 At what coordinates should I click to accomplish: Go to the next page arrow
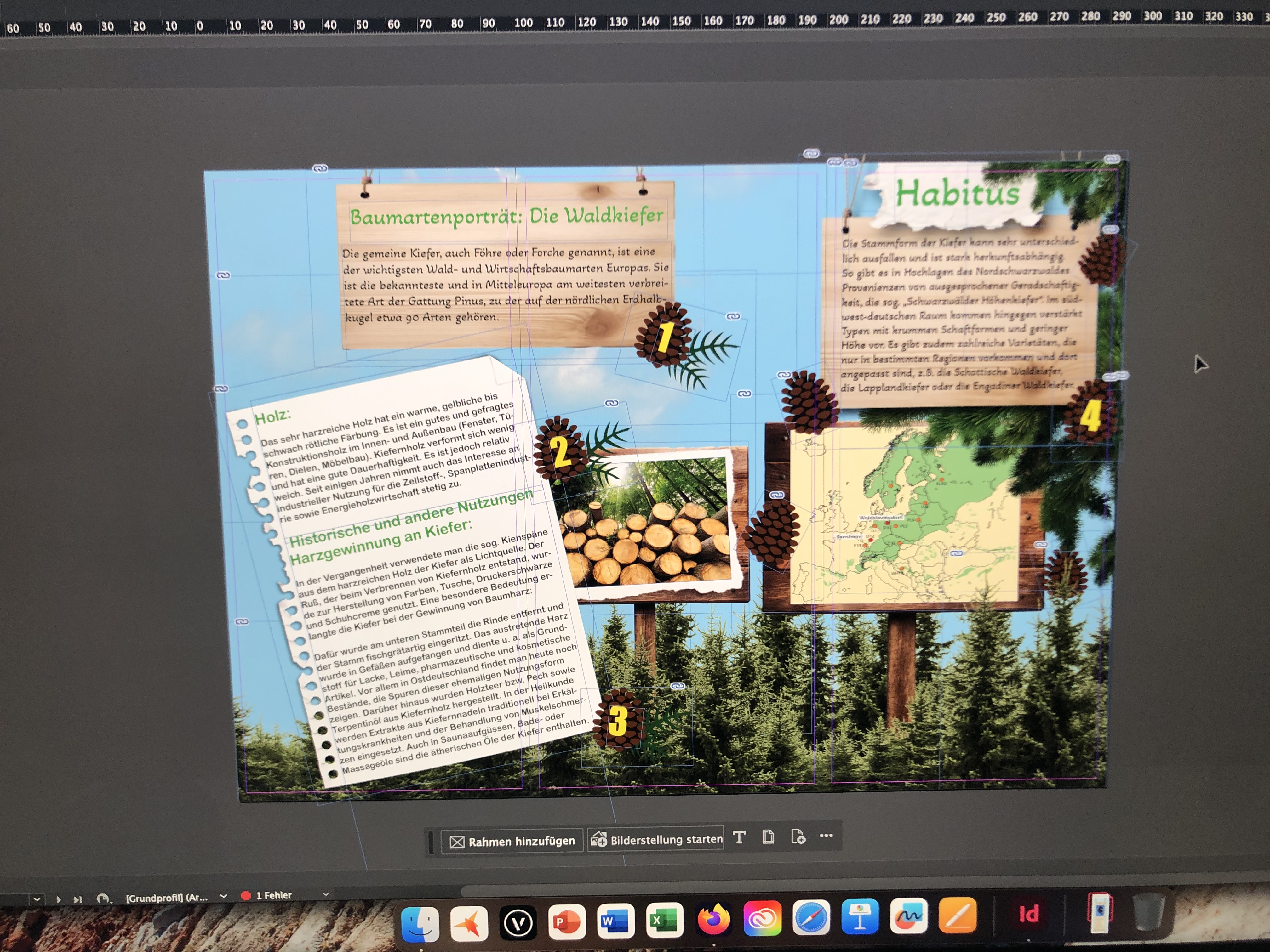pos(59,899)
